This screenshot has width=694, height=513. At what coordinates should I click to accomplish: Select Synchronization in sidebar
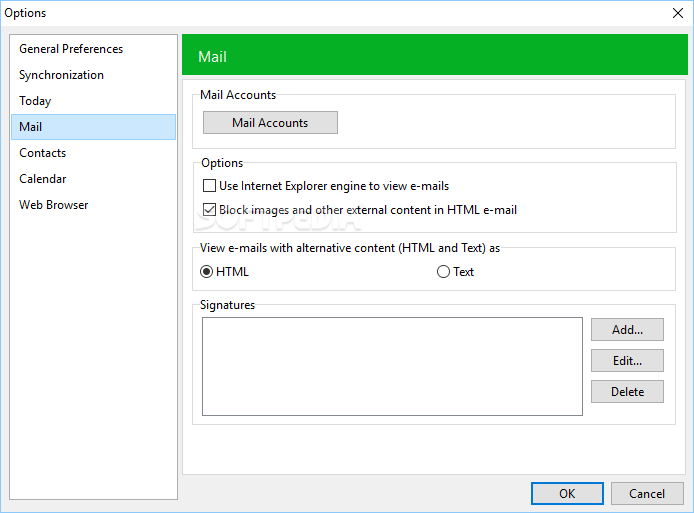pyautogui.click(x=93, y=75)
